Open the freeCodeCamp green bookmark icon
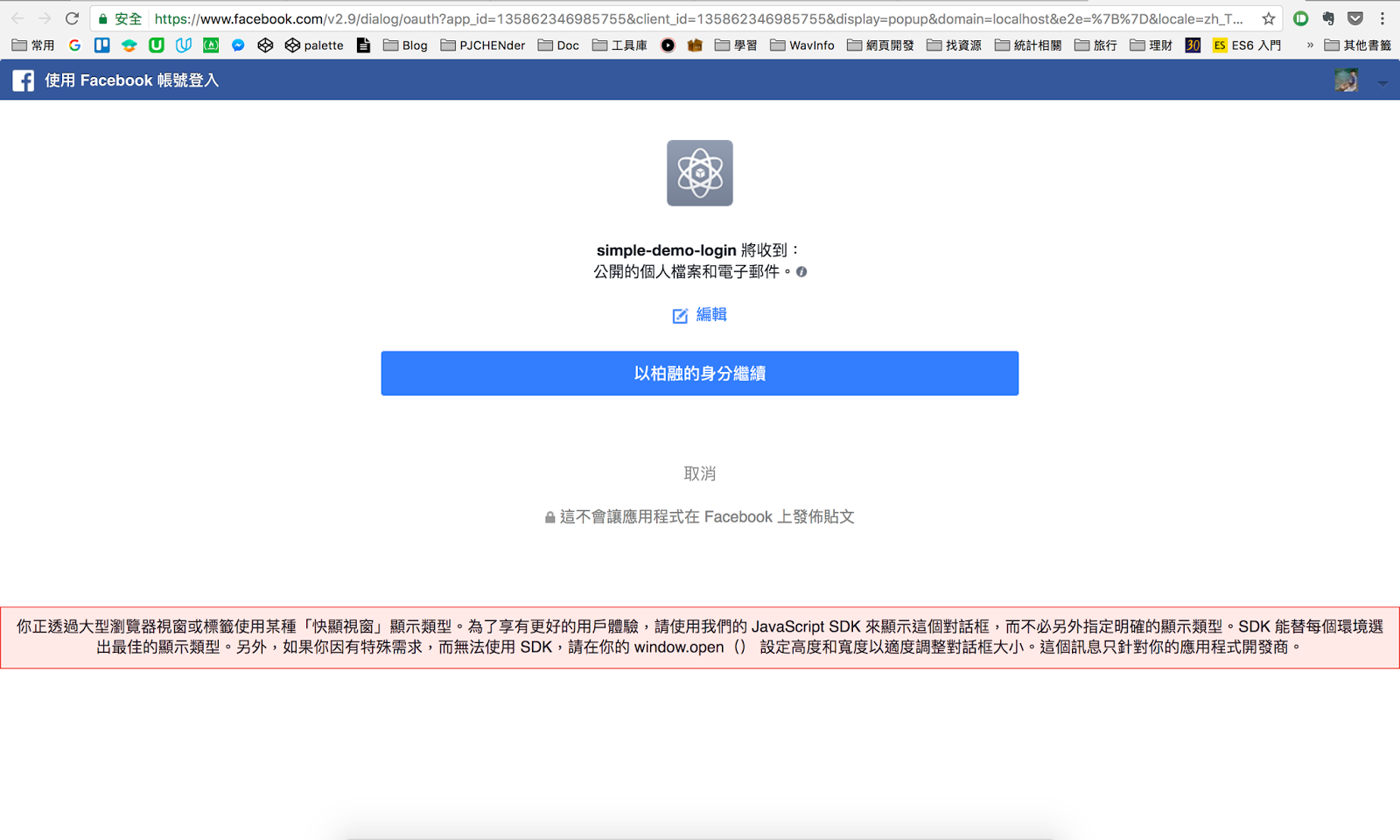The image size is (1400, 840). click(x=211, y=45)
